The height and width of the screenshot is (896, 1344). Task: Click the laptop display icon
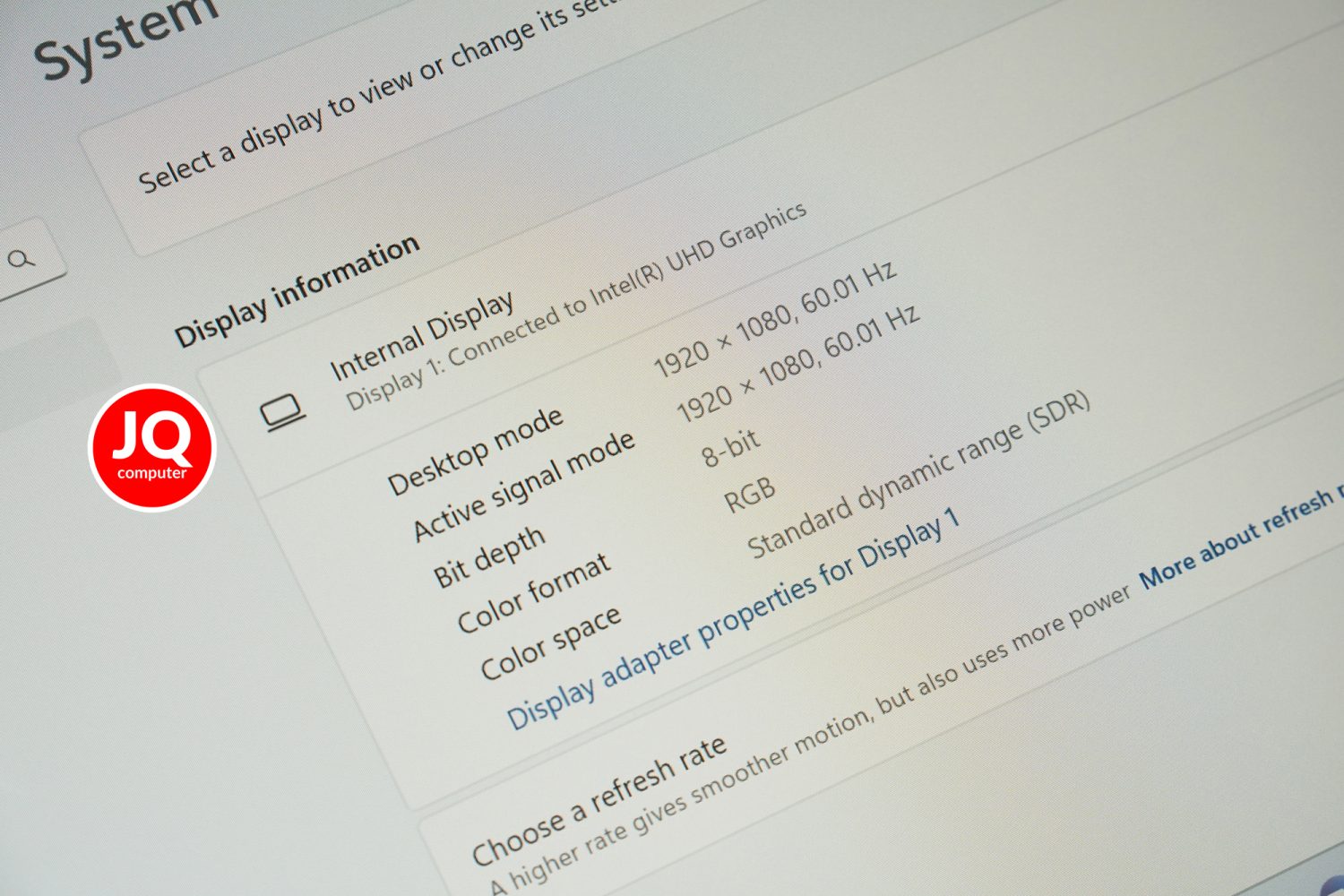coord(282,414)
